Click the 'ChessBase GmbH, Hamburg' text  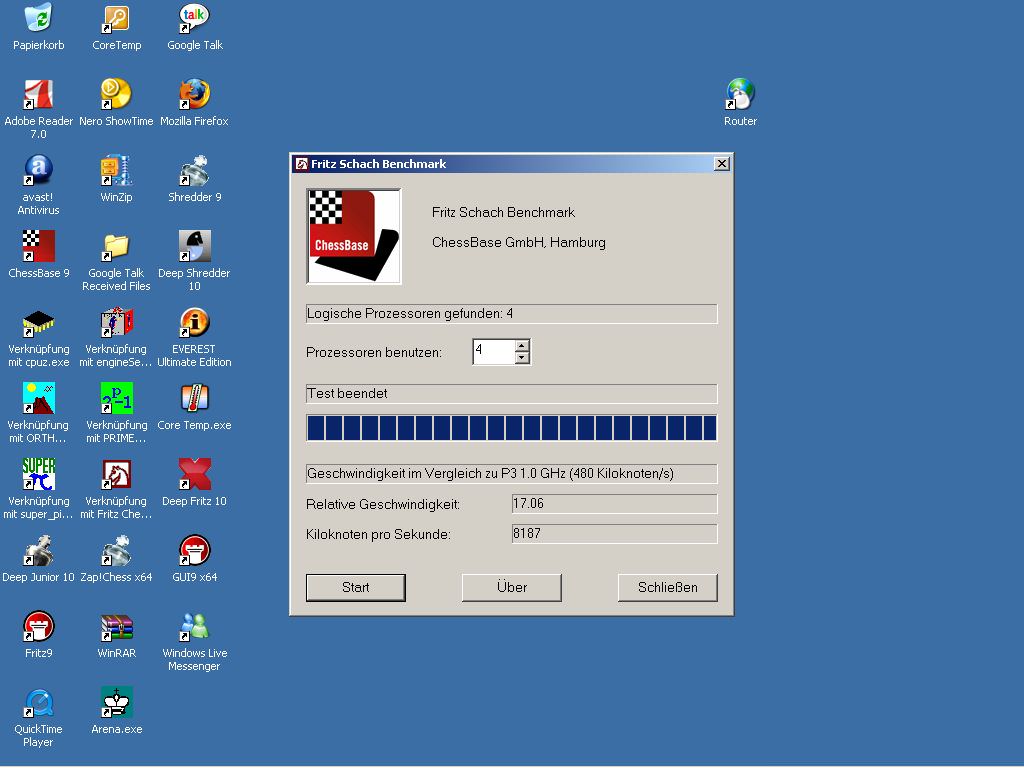click(519, 242)
